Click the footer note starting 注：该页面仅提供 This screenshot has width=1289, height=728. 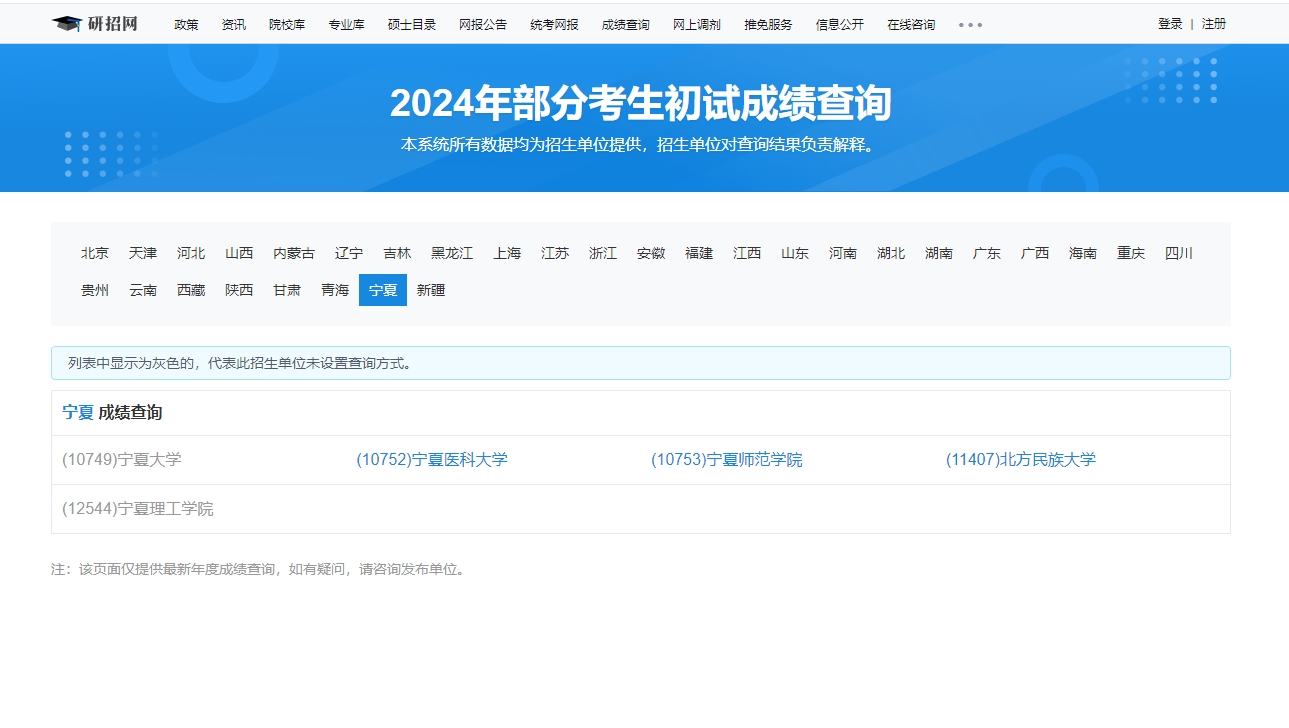[258, 570]
